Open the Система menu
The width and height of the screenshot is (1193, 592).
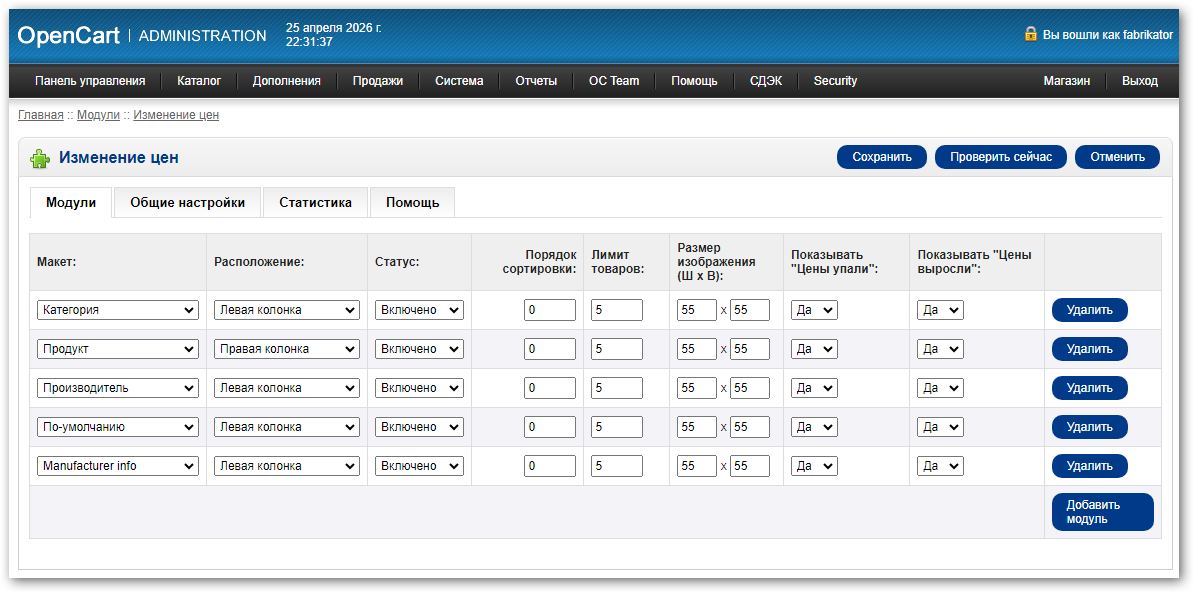[459, 81]
